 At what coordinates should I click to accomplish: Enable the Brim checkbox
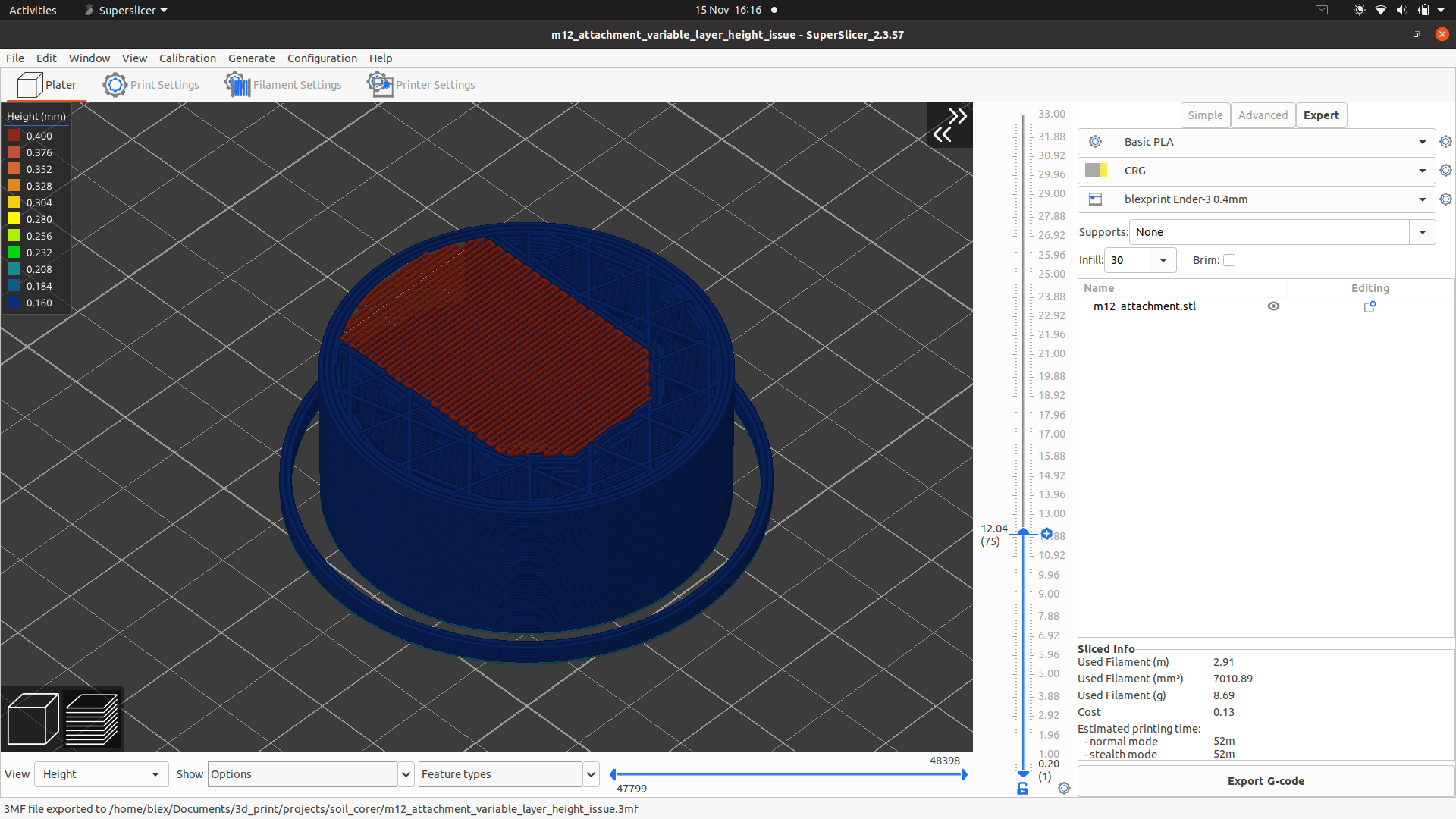click(x=1229, y=260)
